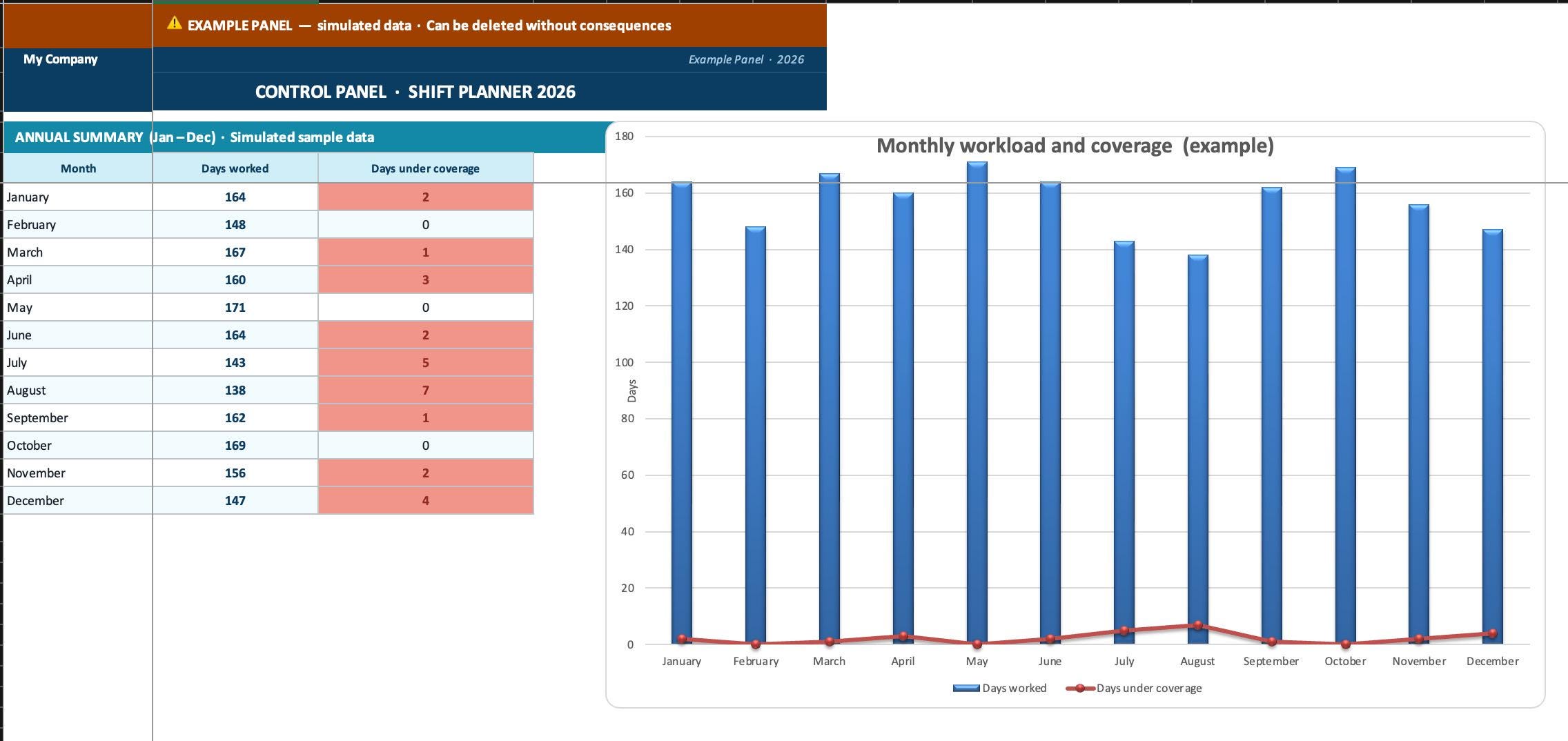Screen dimensions: 1568x741
Task: Click the days worked value 167
Action: point(235,253)
